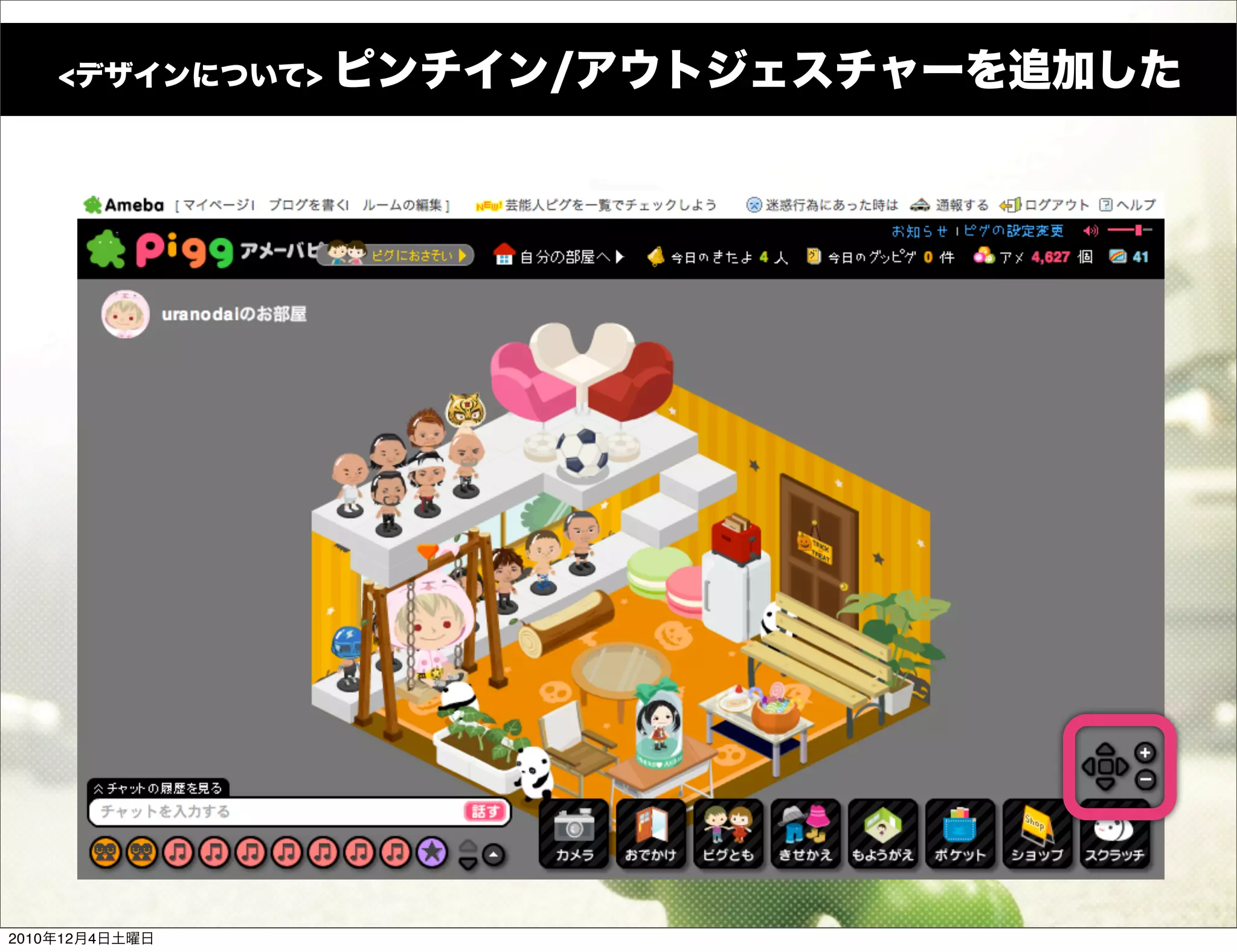Expand action panel with round up-arrow button
This screenshot has width=1237, height=952.
493,855
